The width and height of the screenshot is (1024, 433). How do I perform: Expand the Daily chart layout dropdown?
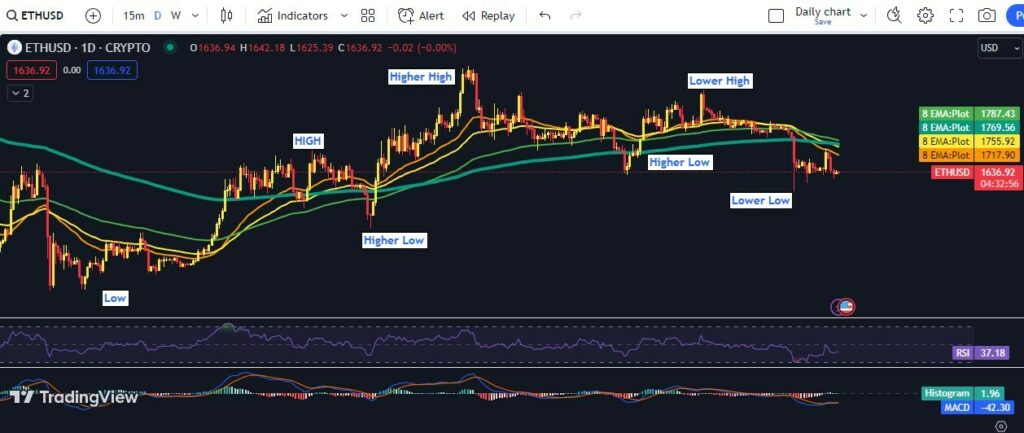point(864,15)
